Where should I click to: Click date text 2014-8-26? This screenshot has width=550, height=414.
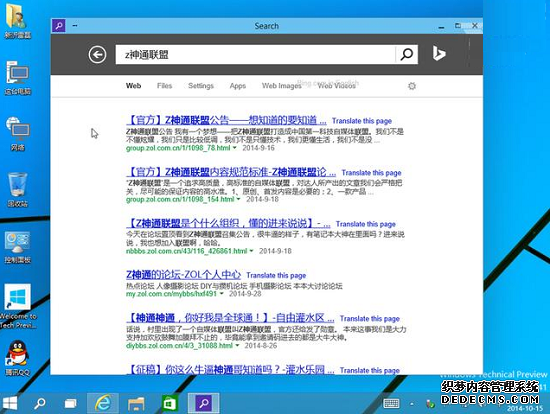click(x=261, y=346)
